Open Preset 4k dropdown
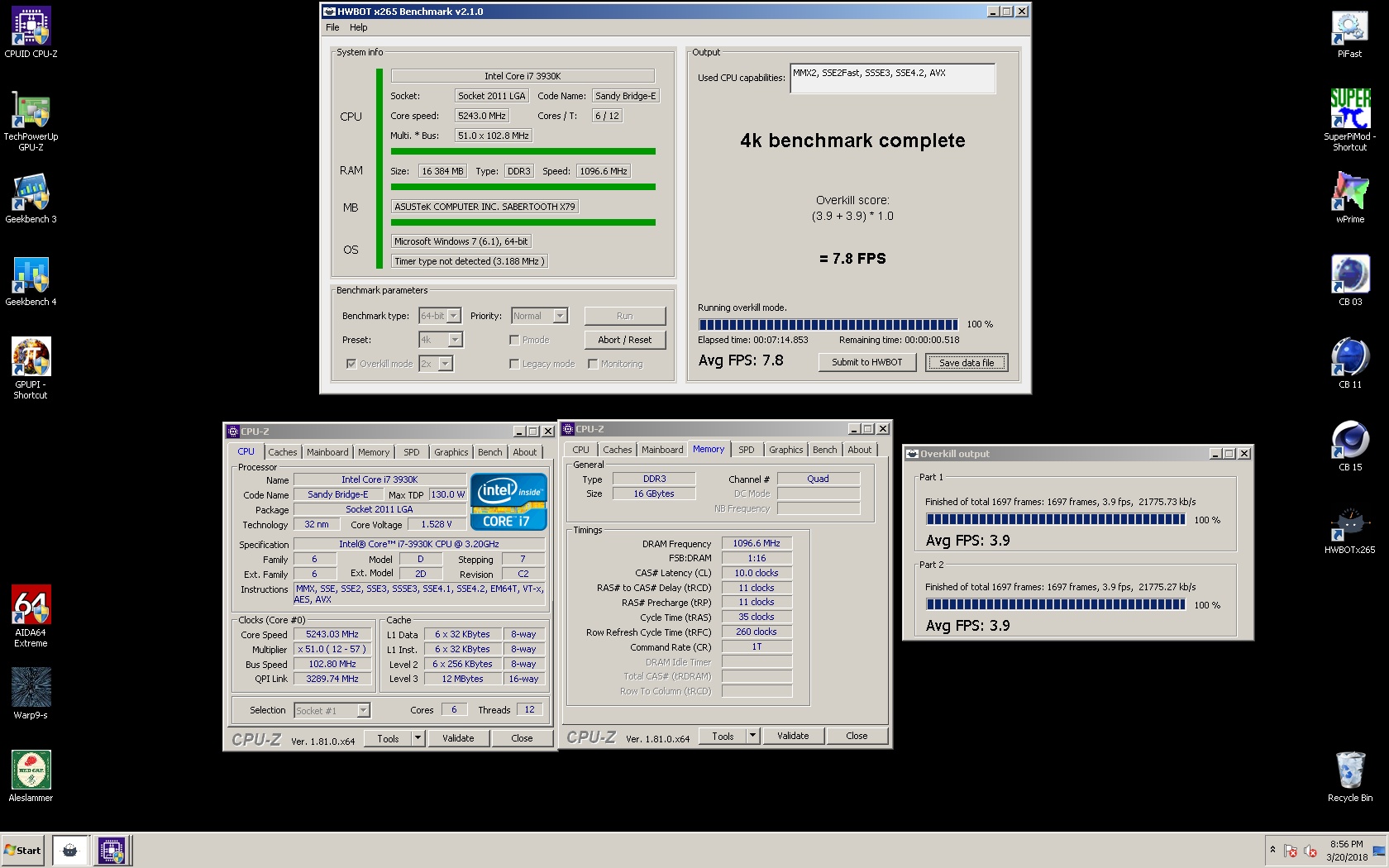 [441, 340]
